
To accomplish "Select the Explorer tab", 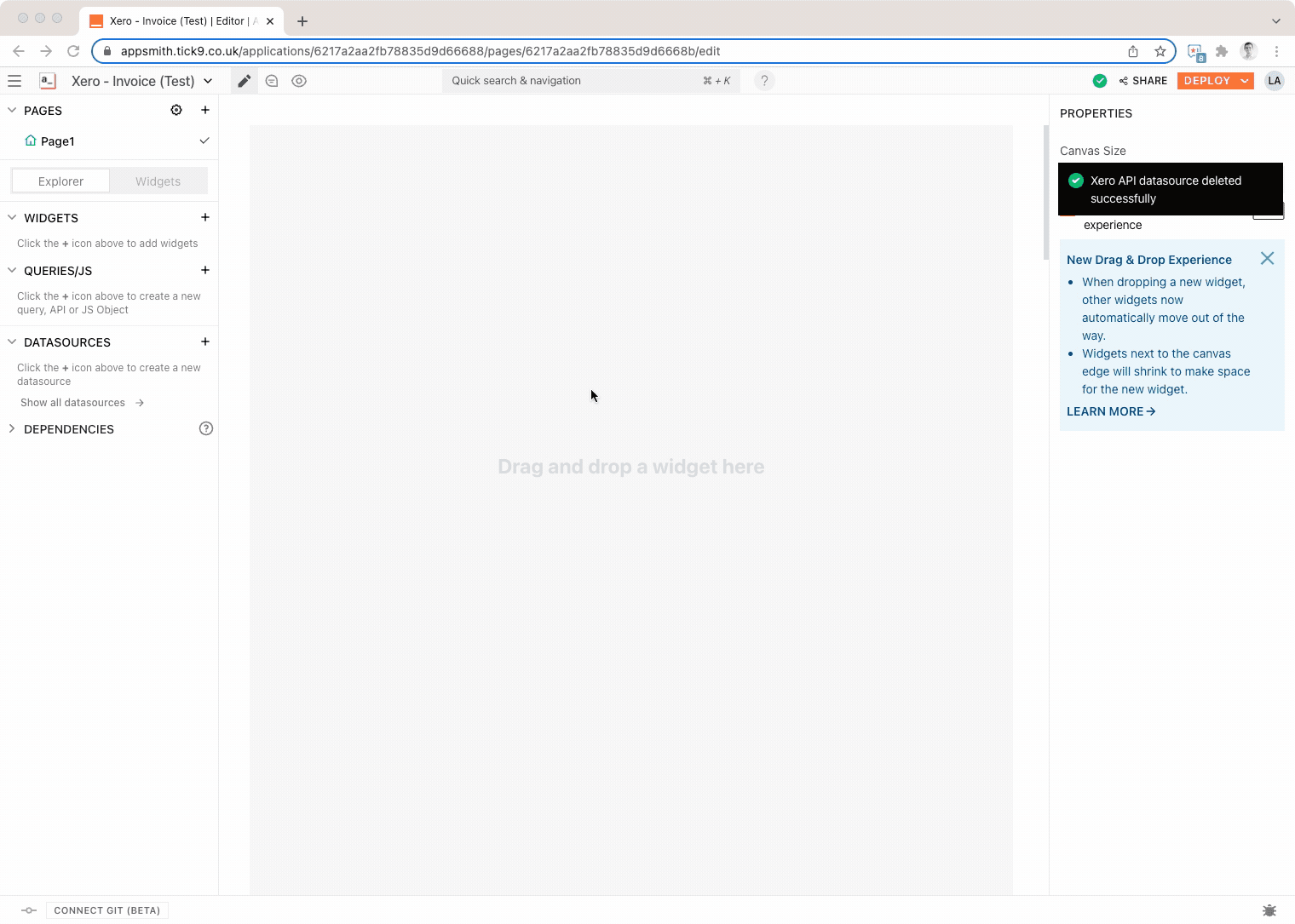I will pyautogui.click(x=60, y=181).
